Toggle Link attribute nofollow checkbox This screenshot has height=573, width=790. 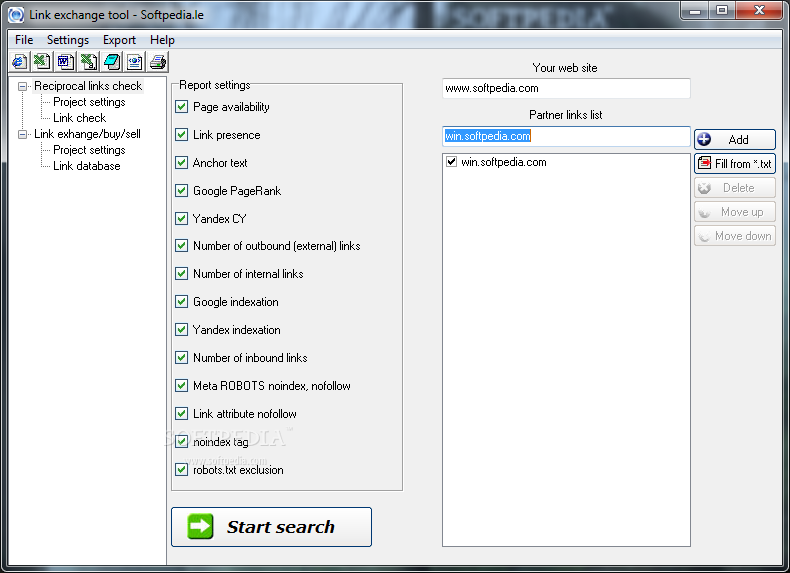pyautogui.click(x=181, y=414)
